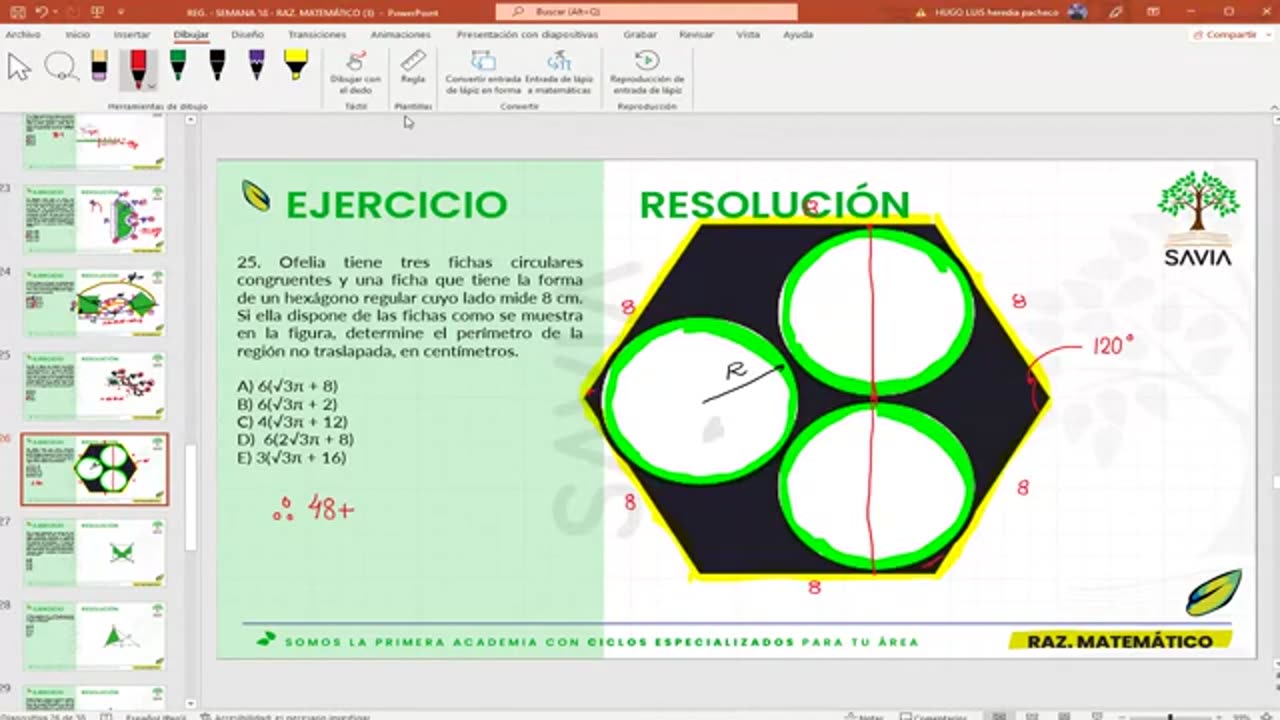Toggle the Regla ruler
This screenshot has width=1280, height=720.
(x=413, y=68)
